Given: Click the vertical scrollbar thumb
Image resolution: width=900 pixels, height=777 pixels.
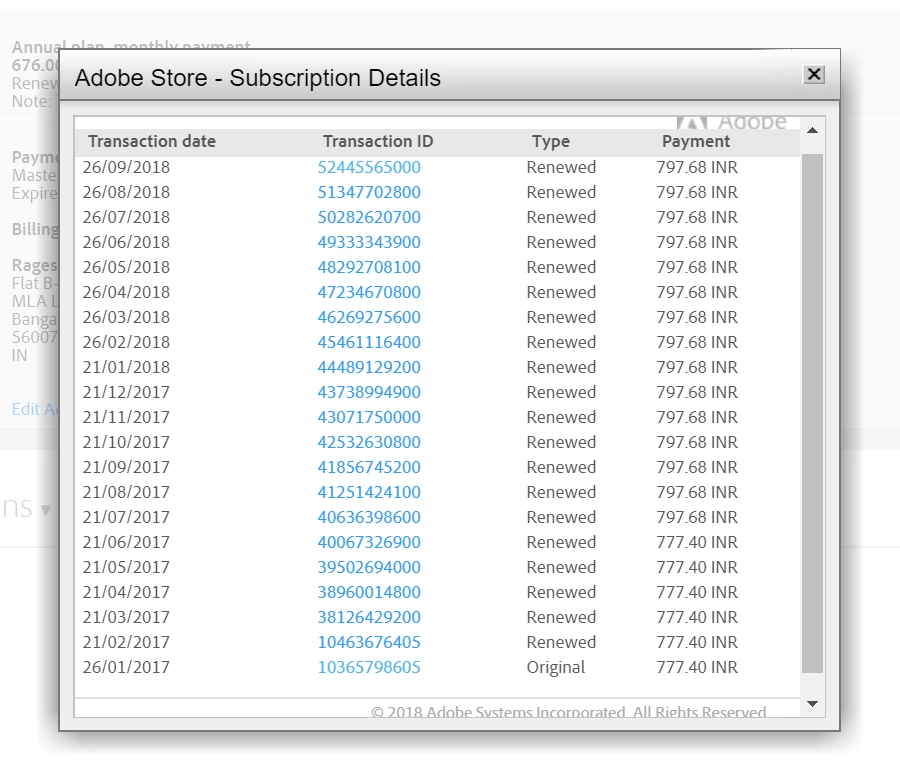Looking at the screenshot, I should (812, 413).
